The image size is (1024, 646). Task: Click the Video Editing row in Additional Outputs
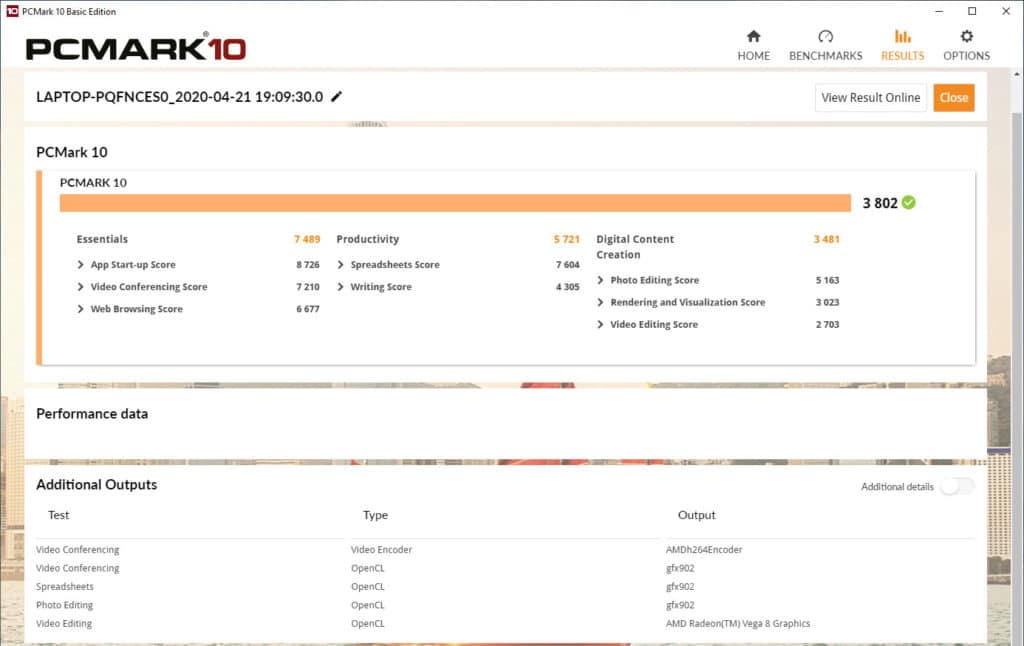point(504,624)
